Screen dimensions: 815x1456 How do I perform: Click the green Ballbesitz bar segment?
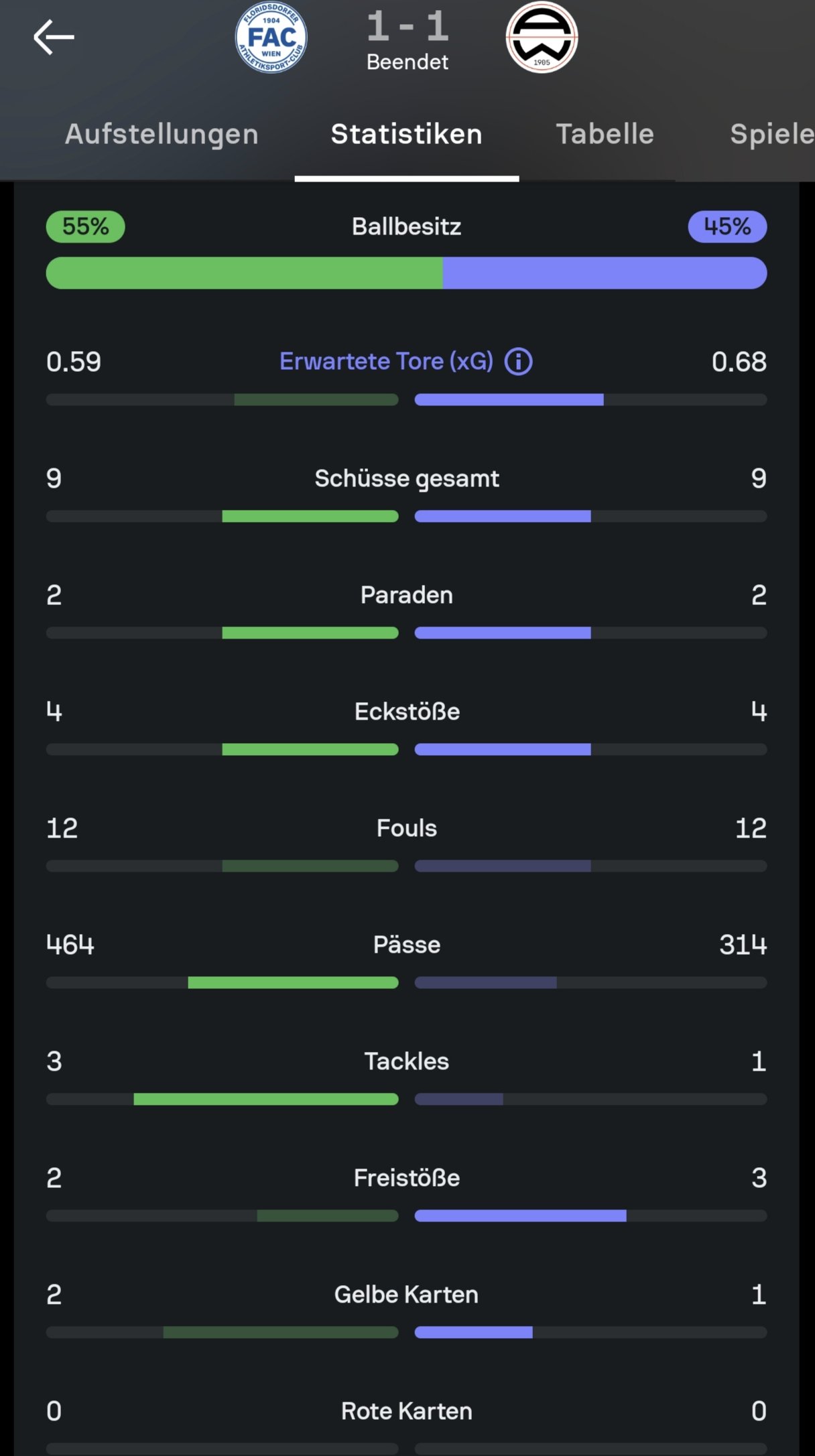coord(244,273)
